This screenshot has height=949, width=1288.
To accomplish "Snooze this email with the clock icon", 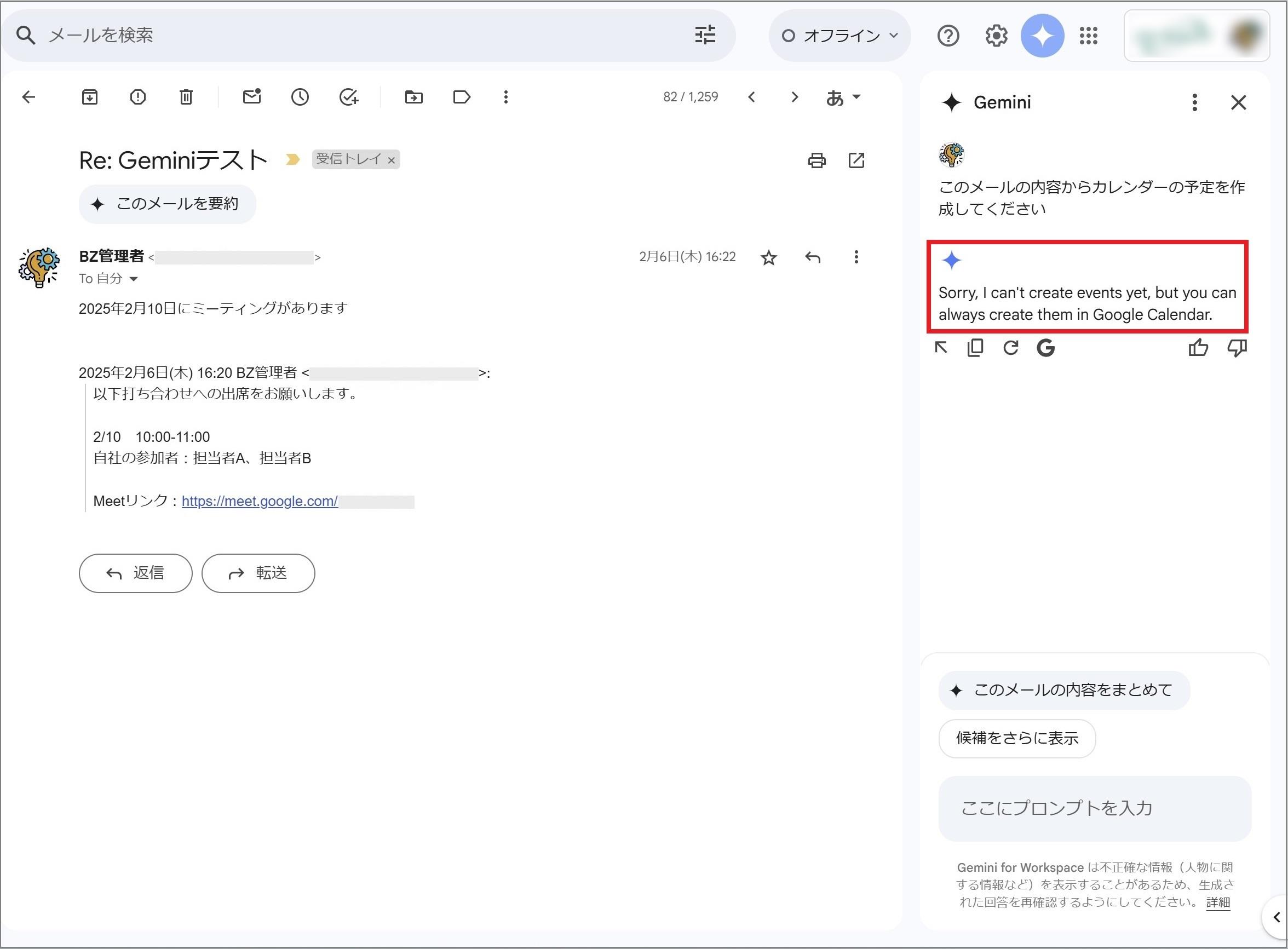I will tap(300, 97).
